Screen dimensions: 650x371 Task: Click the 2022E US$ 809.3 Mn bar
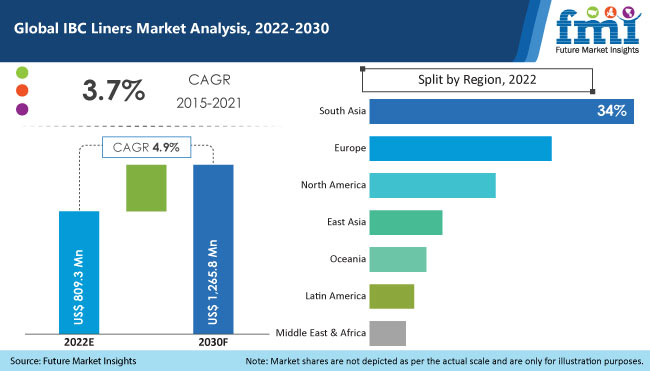[79, 272]
